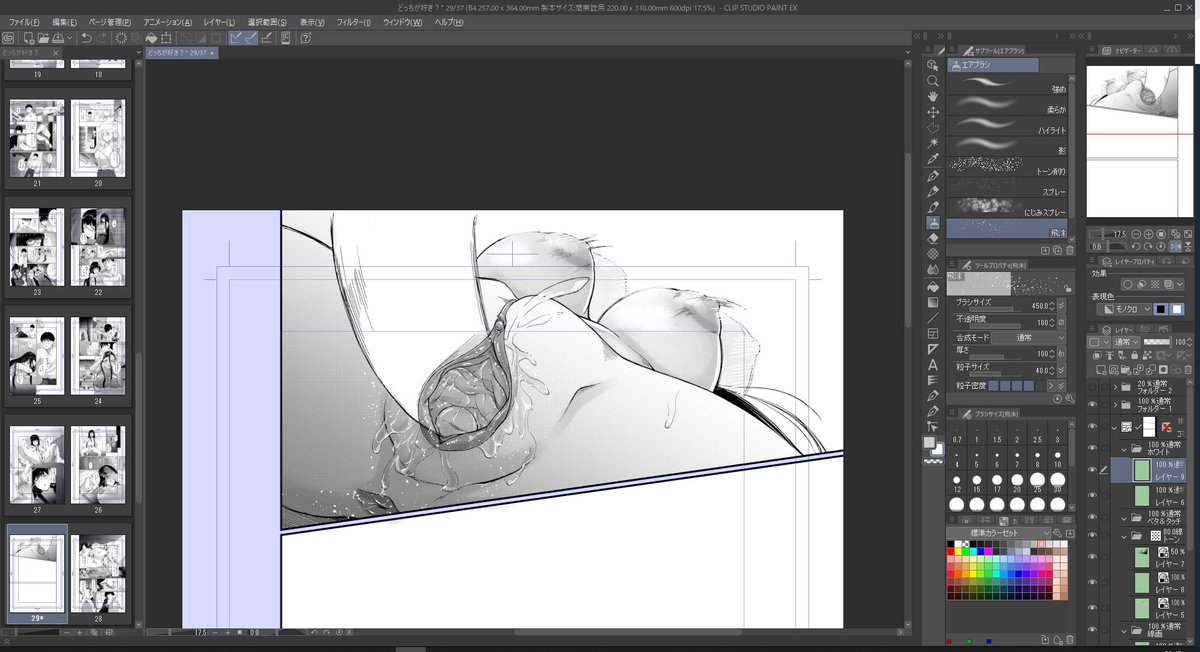Viewport: 1200px width, 652px height.
Task: Select the Eyedropper tool
Action: (x=933, y=159)
